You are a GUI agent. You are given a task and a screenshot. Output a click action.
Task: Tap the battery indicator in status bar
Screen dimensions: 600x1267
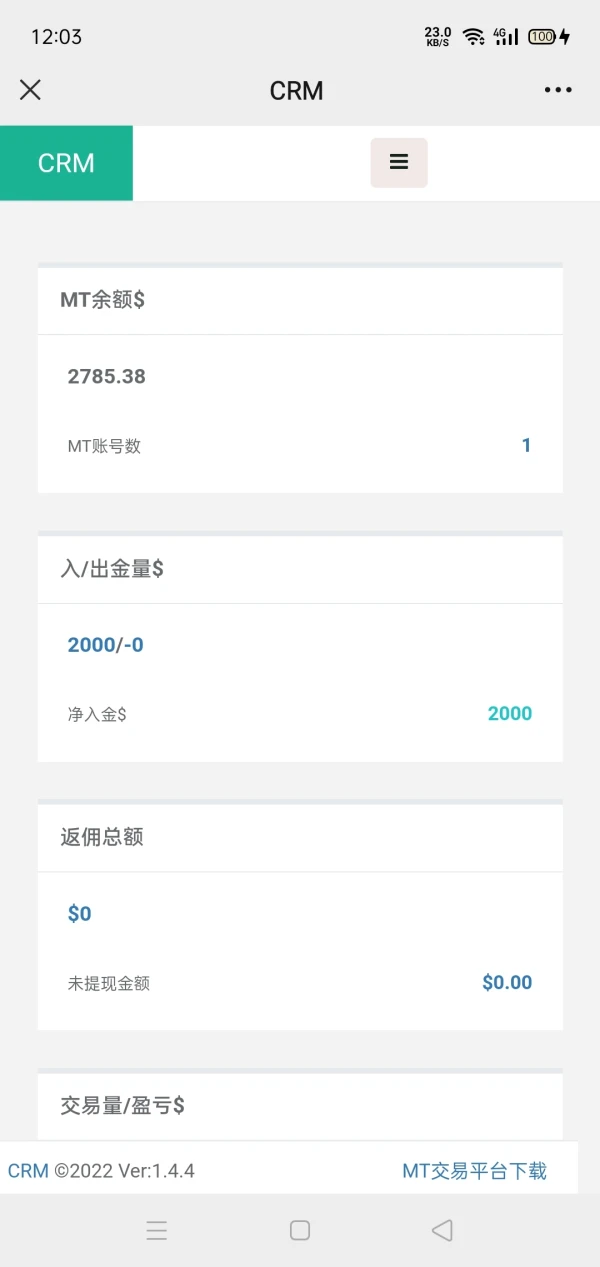point(542,37)
